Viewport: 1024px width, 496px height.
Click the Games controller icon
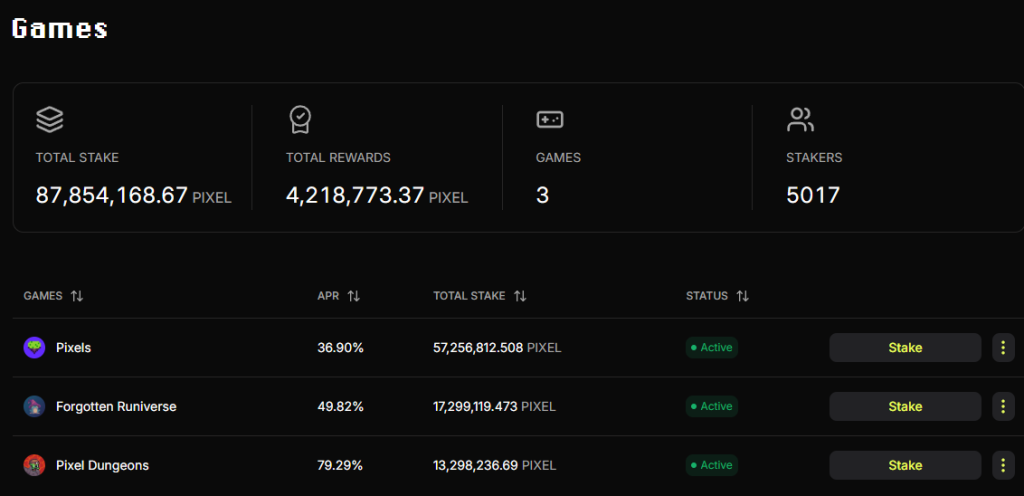pos(550,119)
